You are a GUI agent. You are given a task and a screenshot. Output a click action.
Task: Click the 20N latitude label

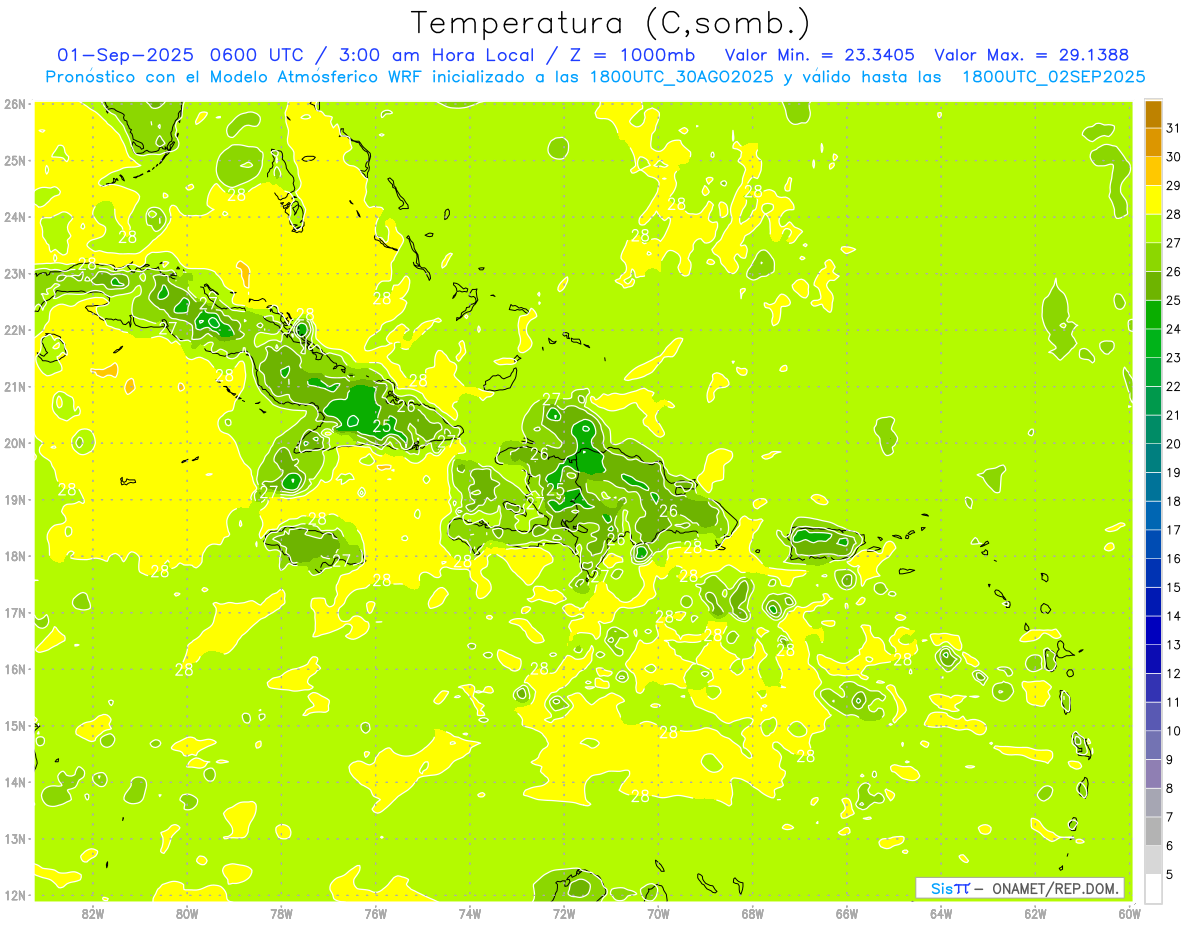15,443
